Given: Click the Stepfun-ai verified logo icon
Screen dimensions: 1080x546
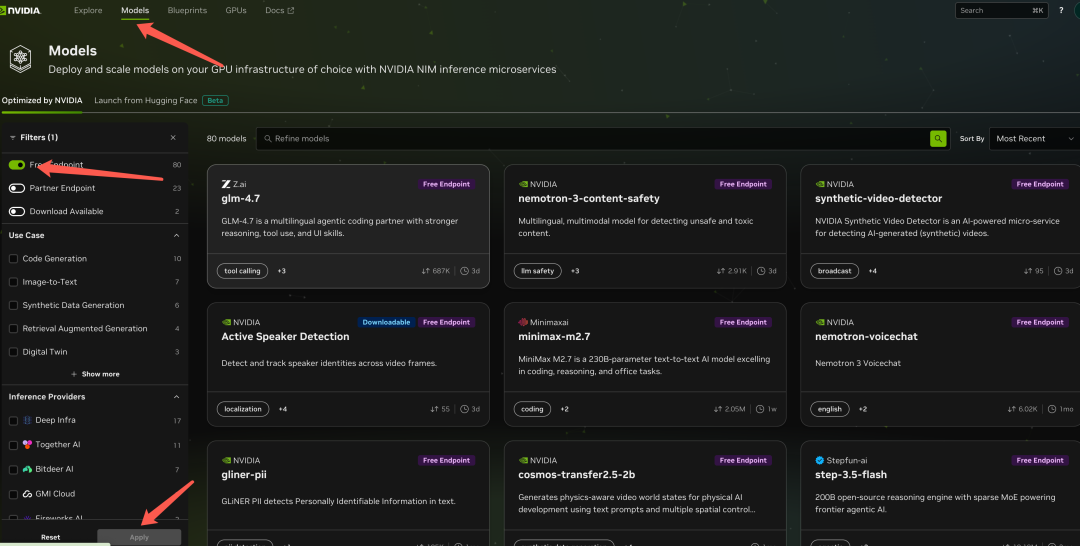Looking at the screenshot, I should coord(820,460).
